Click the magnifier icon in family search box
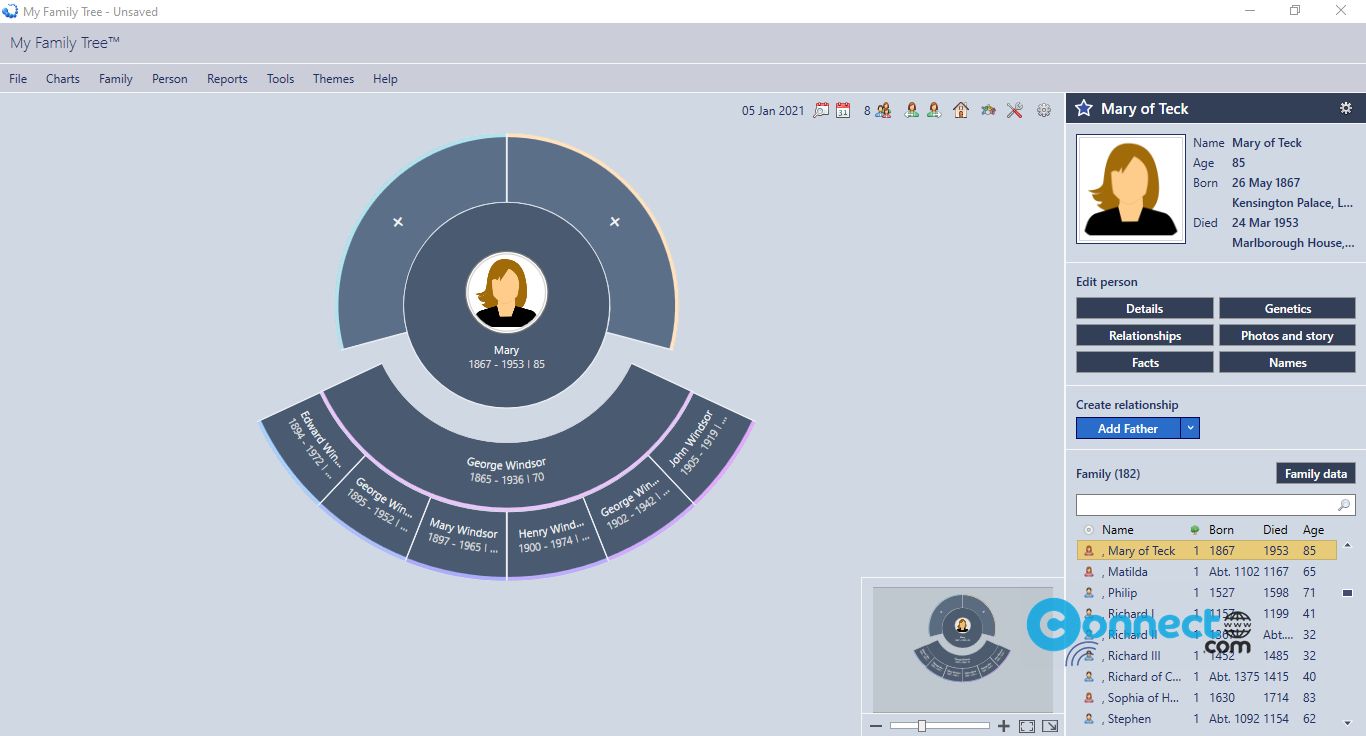The height and width of the screenshot is (736, 1366). (1344, 505)
